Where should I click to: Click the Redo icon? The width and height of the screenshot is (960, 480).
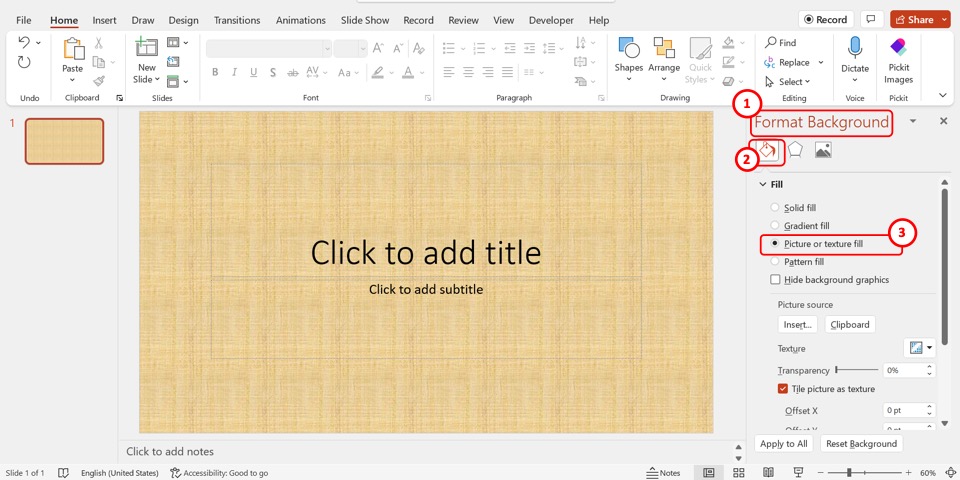tap(24, 62)
